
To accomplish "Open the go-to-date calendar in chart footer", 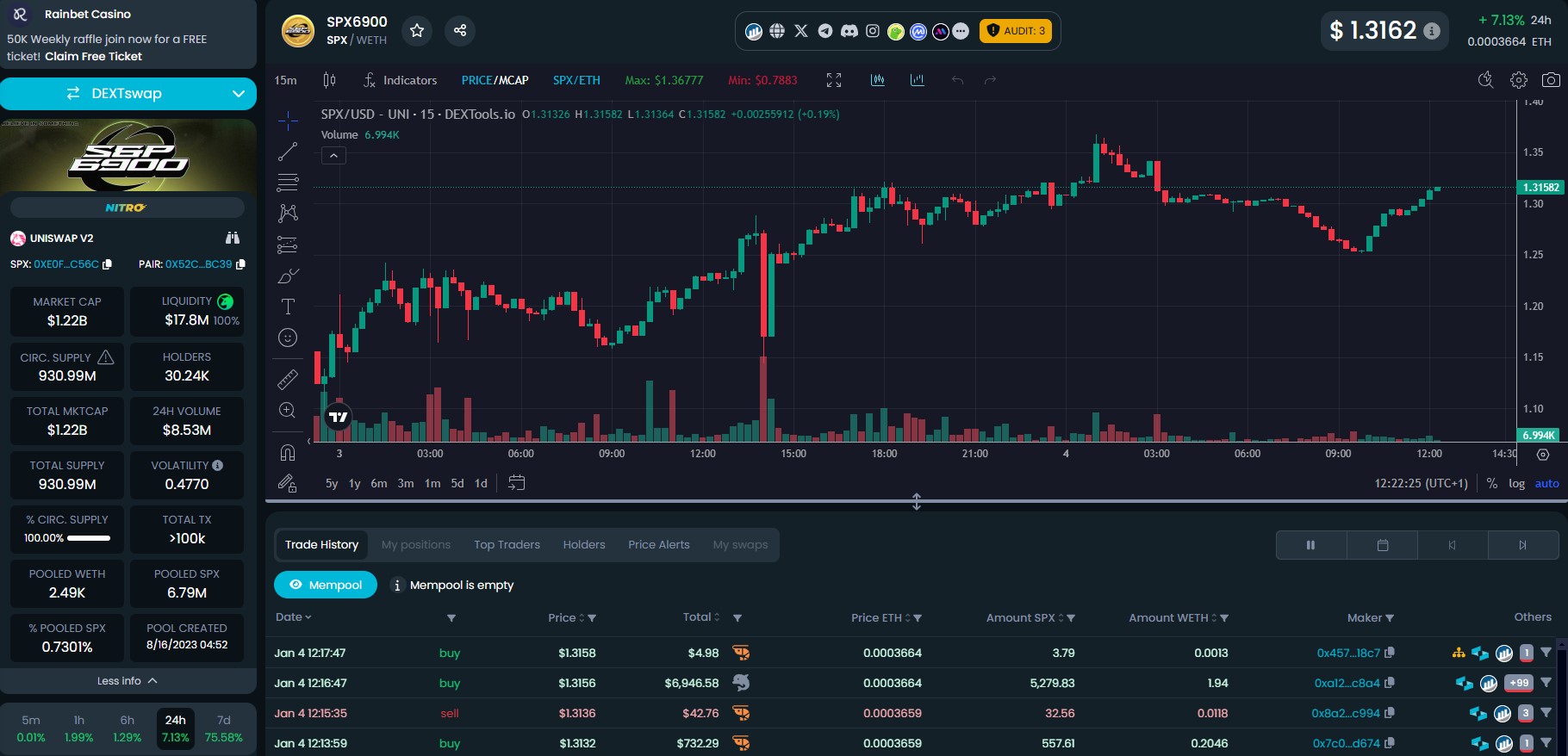I will [x=516, y=483].
